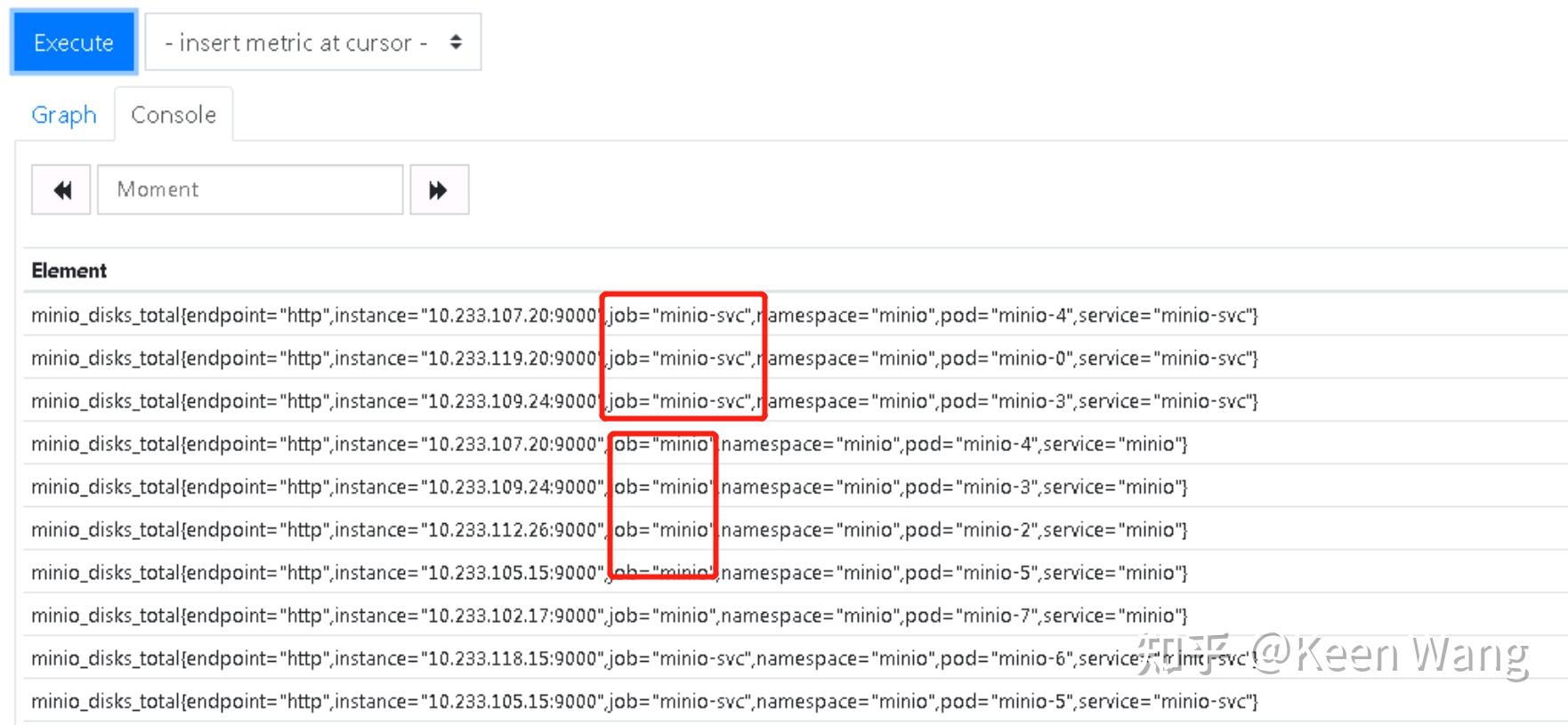Click the Execute button
1568x725 pixels.
[74, 42]
